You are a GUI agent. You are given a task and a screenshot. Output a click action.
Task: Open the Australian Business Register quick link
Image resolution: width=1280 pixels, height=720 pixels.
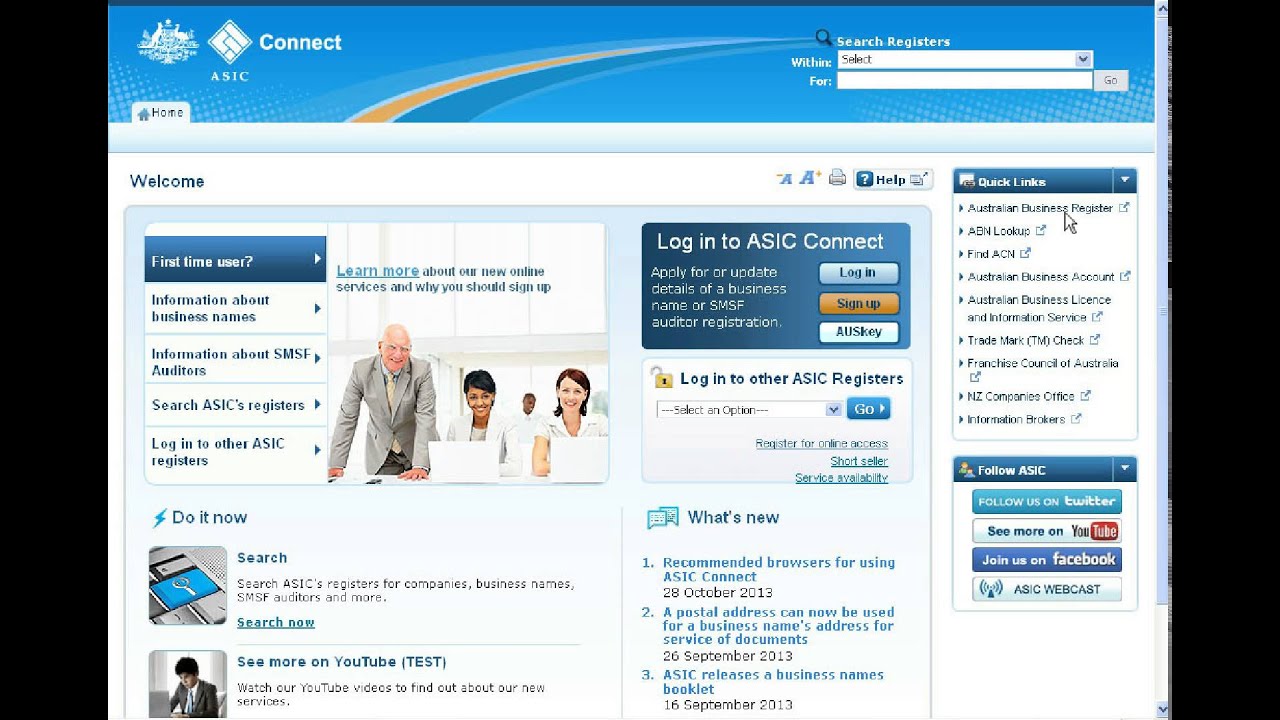click(1040, 208)
